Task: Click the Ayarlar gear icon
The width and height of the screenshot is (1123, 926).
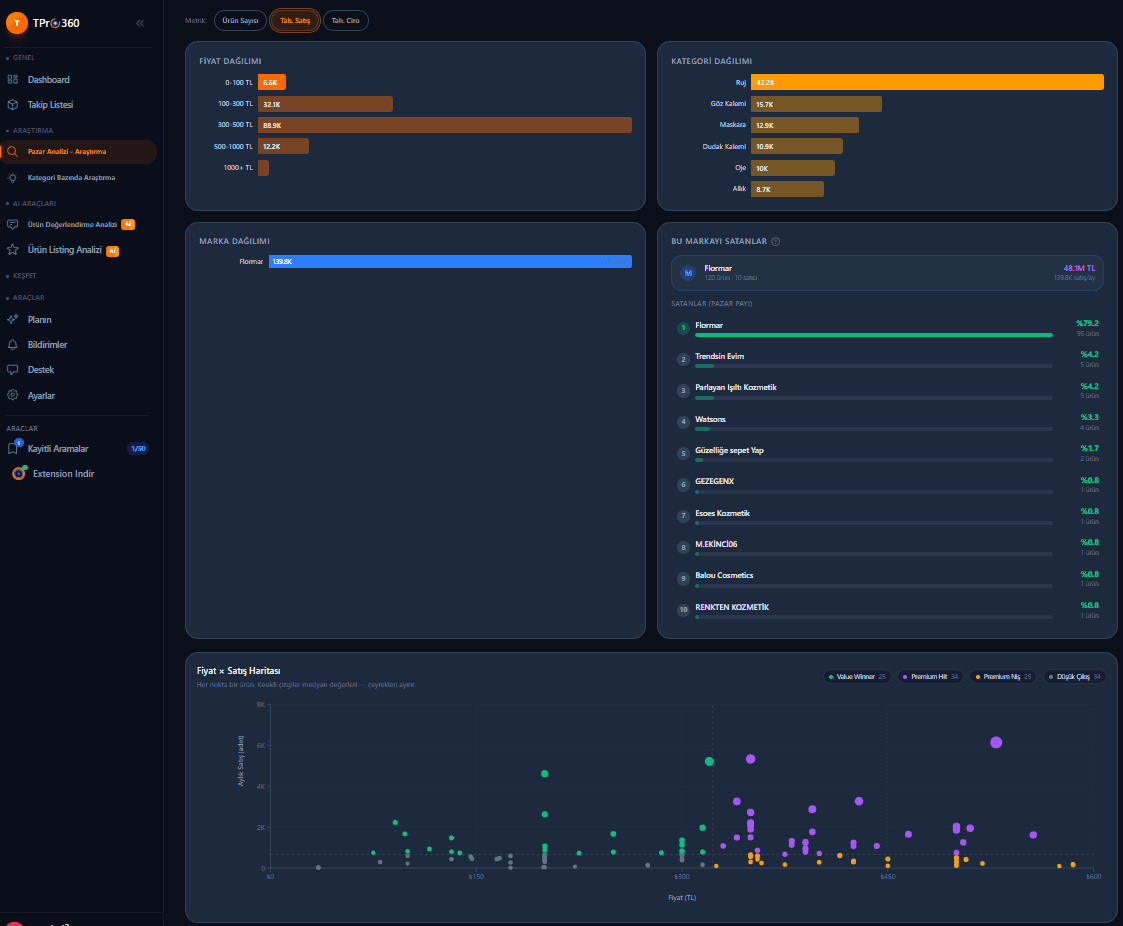Action: 13,395
